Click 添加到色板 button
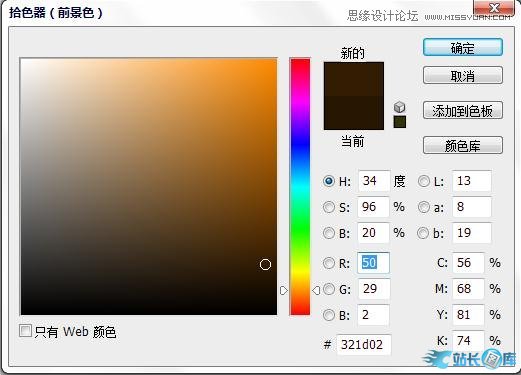This screenshot has height=375, width=521. 463,110
